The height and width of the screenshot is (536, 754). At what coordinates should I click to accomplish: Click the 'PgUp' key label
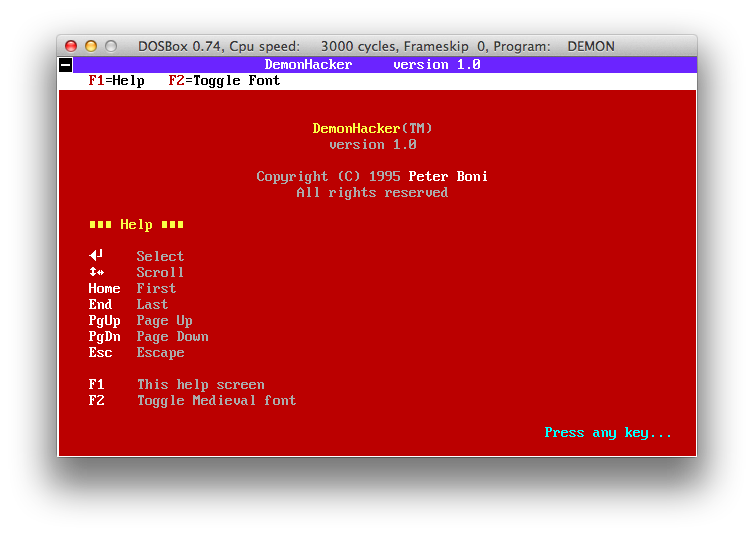(x=104, y=321)
